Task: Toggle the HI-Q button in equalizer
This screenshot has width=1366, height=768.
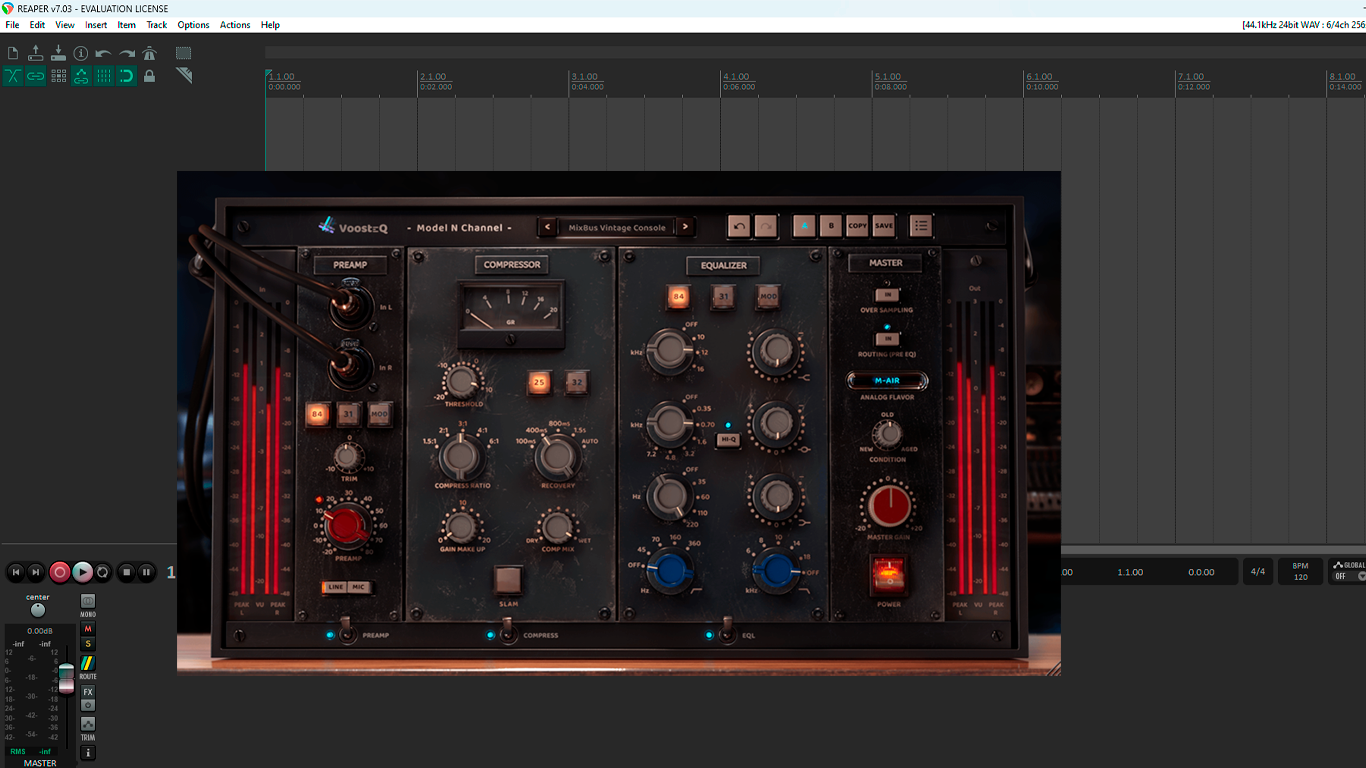Action: 728,439
